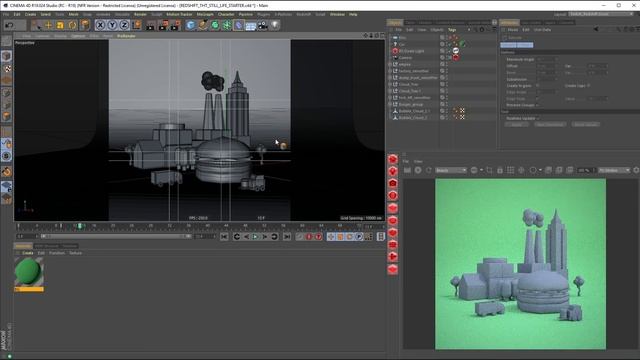The image size is (640, 360).
Task: Click the Spline Pen tool icon
Action: pos(203,25)
